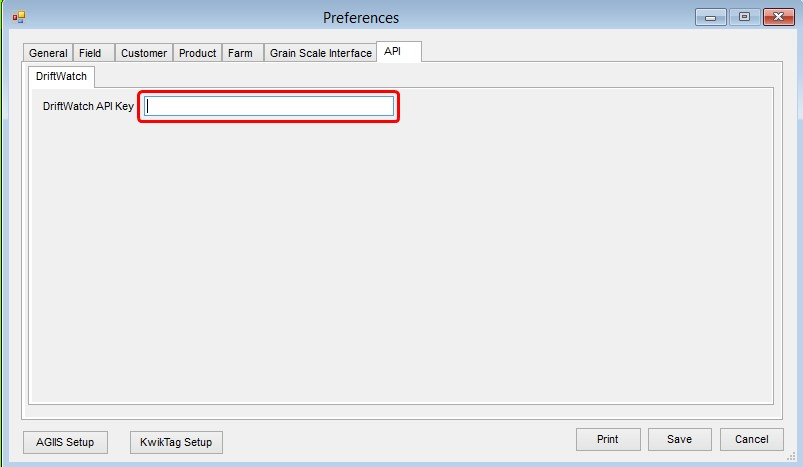This screenshot has height=467, width=803.
Task: Click the DriftWatch sub-tab
Action: click(x=61, y=76)
